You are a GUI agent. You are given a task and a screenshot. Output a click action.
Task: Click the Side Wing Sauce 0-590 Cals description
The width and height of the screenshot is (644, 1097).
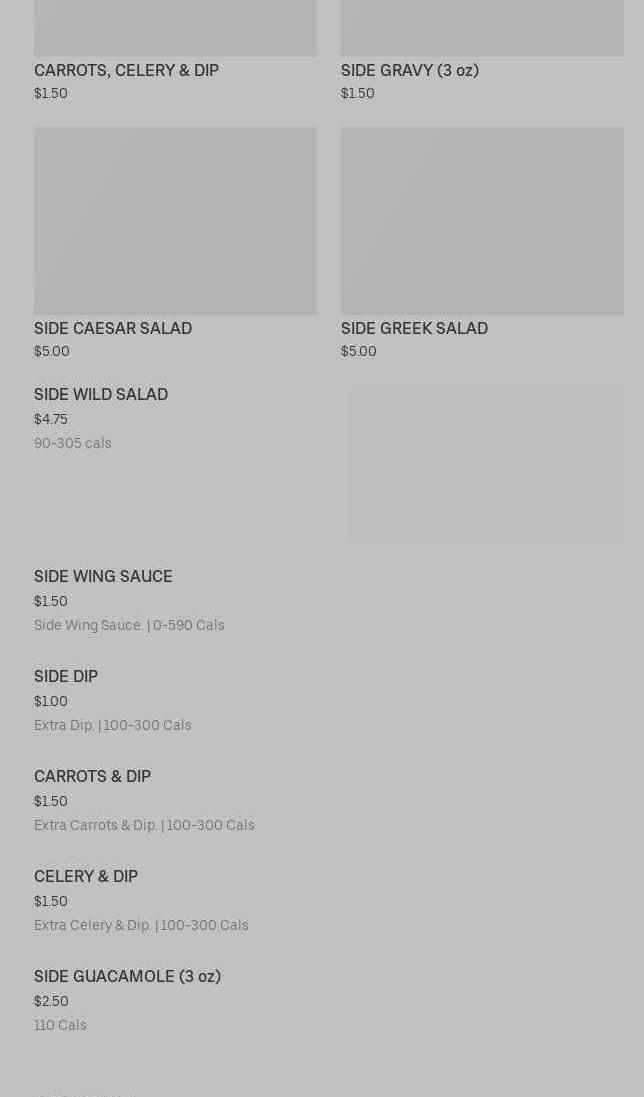coord(129,625)
